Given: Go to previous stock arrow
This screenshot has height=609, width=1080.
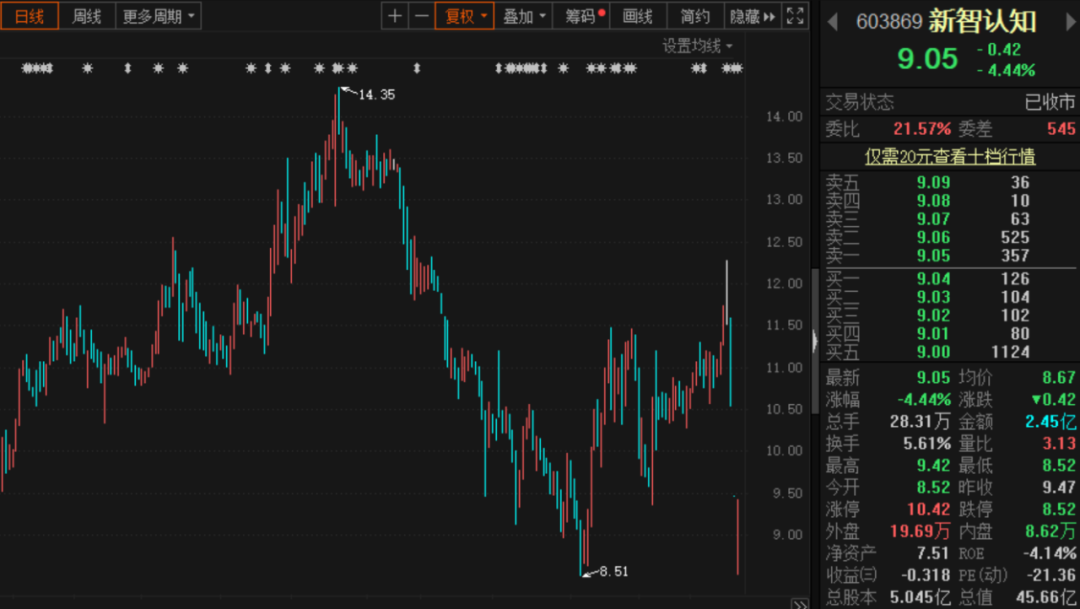Looking at the screenshot, I should click(833, 22).
